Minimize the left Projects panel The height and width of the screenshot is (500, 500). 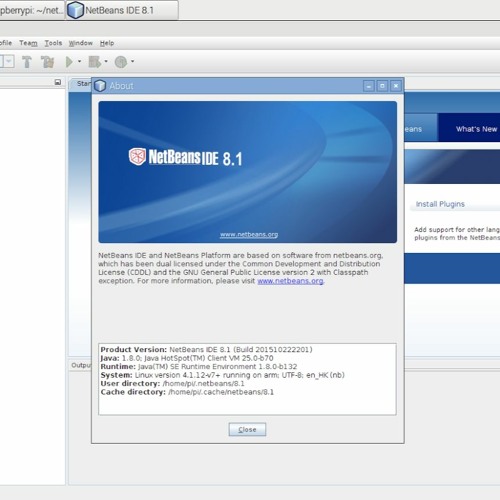(x=58, y=82)
